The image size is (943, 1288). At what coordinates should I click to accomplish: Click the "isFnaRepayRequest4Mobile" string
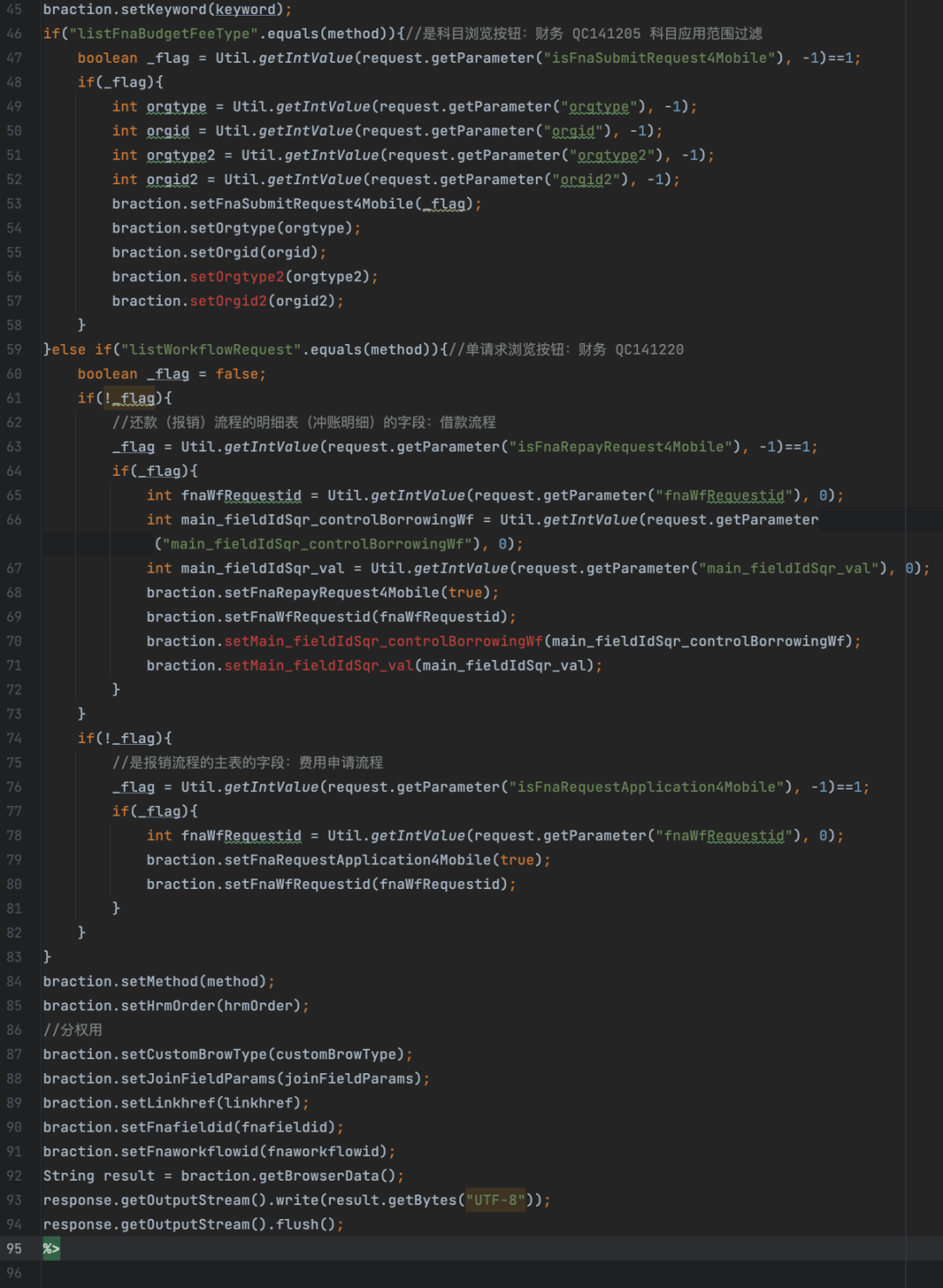[621, 446]
